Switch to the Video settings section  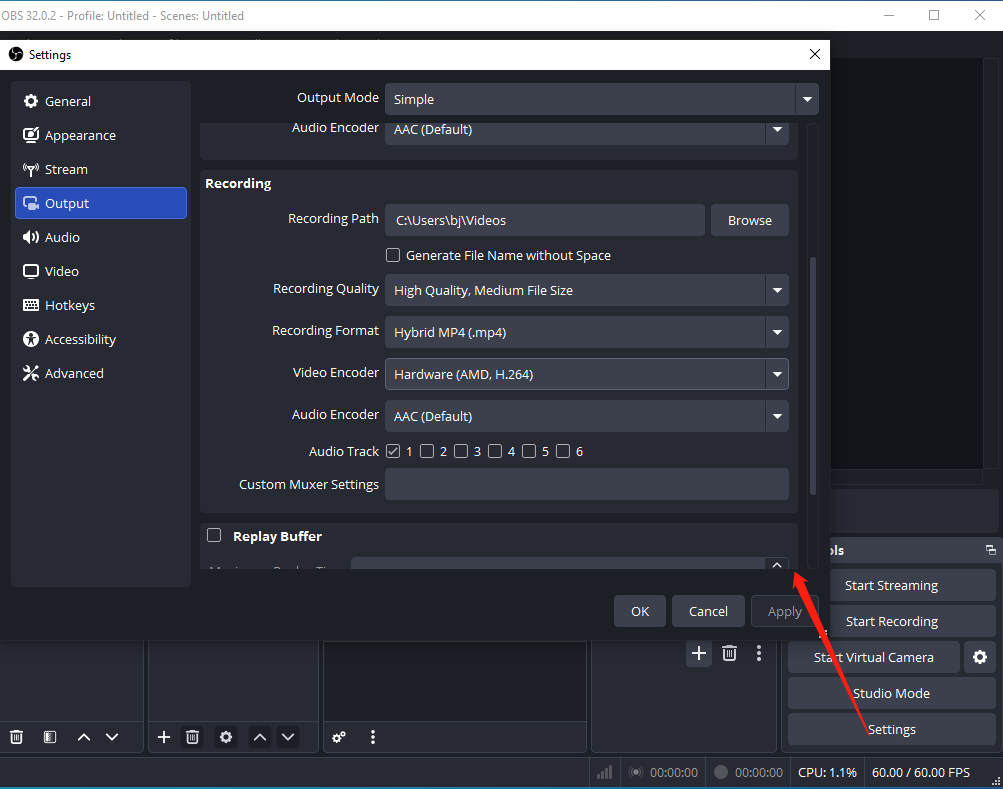[62, 271]
